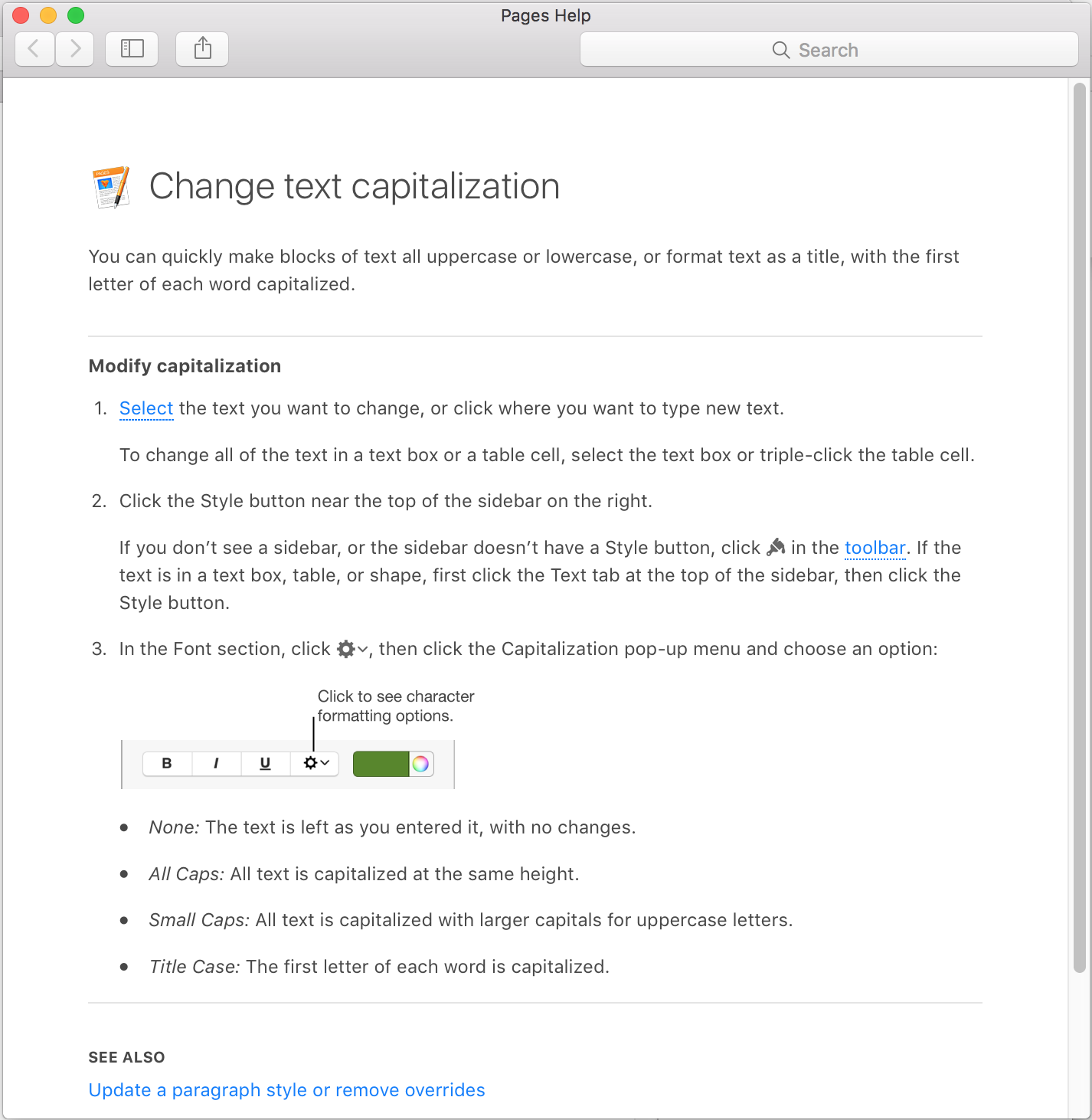
Task: Open Update a paragraph style link
Action: [287, 1090]
